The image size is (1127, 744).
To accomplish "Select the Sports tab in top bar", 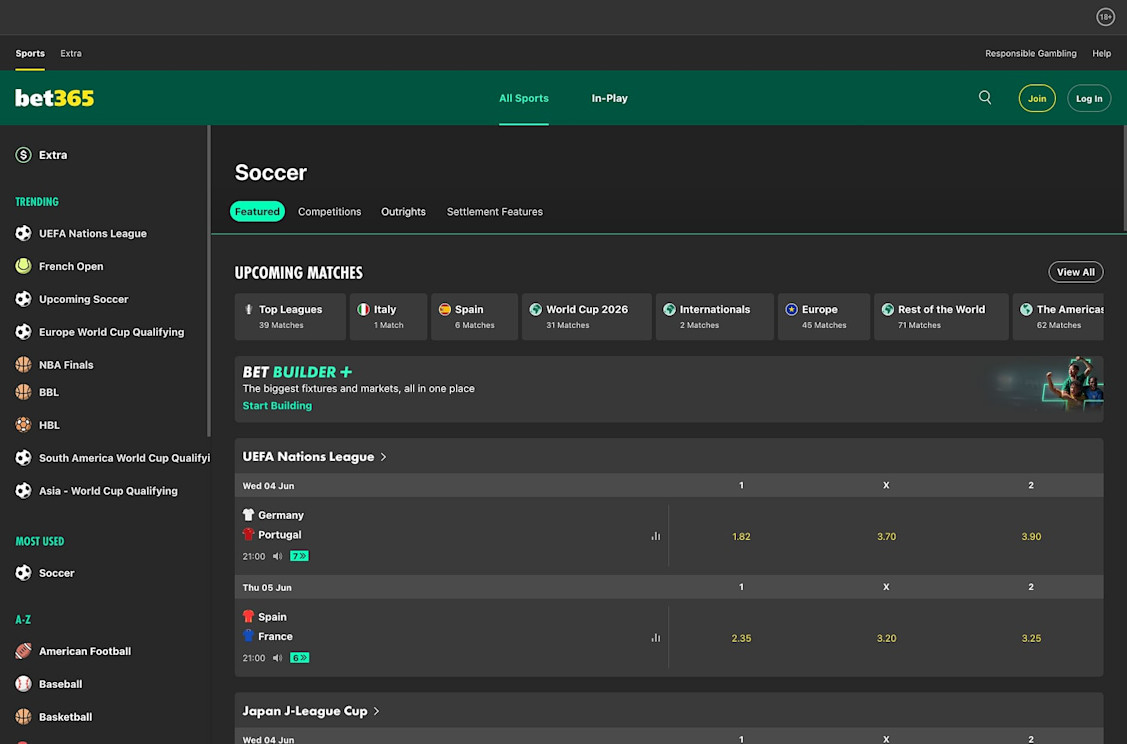I will 30,53.
